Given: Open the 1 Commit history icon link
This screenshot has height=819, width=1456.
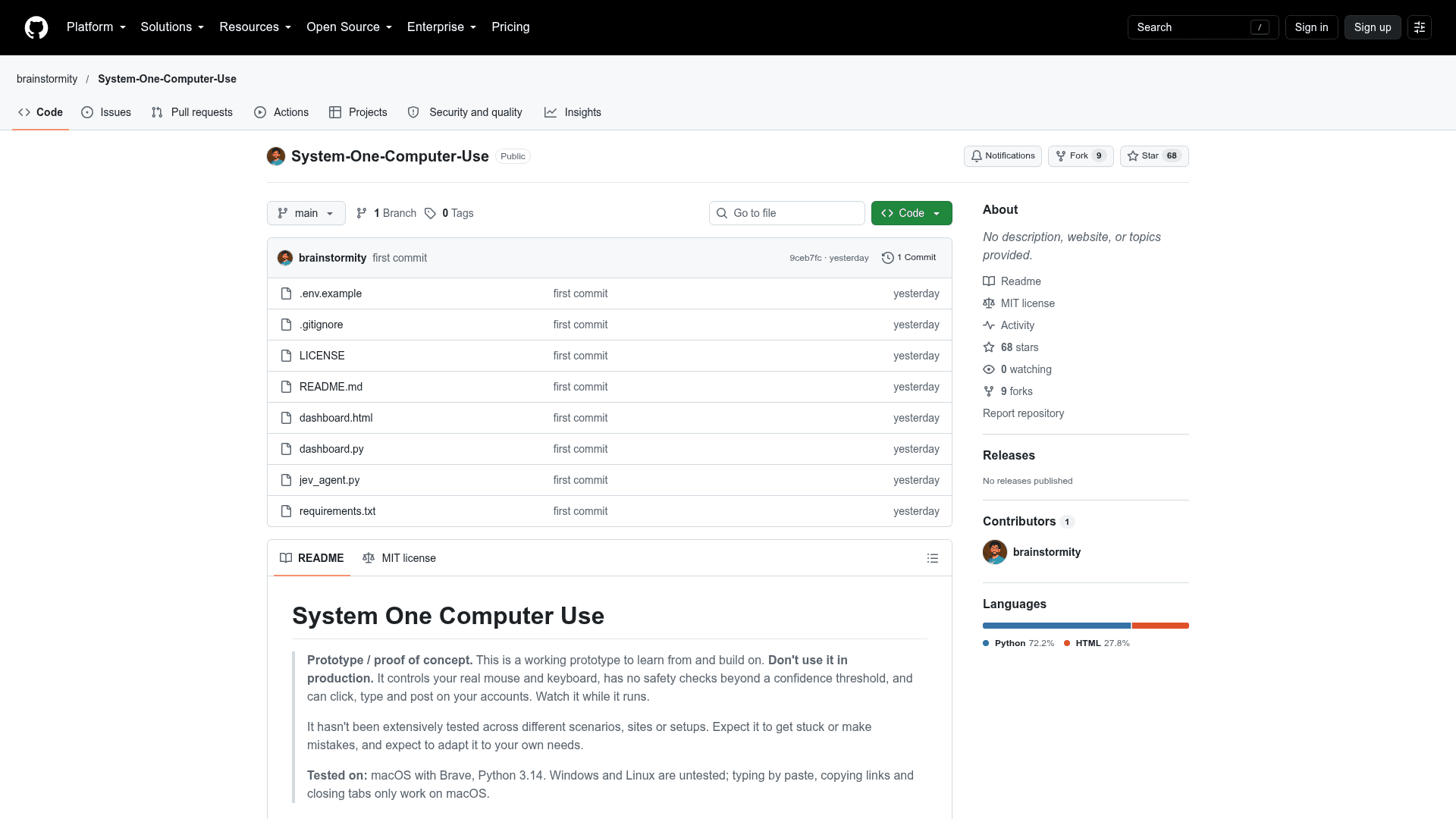Looking at the screenshot, I should click(909, 258).
